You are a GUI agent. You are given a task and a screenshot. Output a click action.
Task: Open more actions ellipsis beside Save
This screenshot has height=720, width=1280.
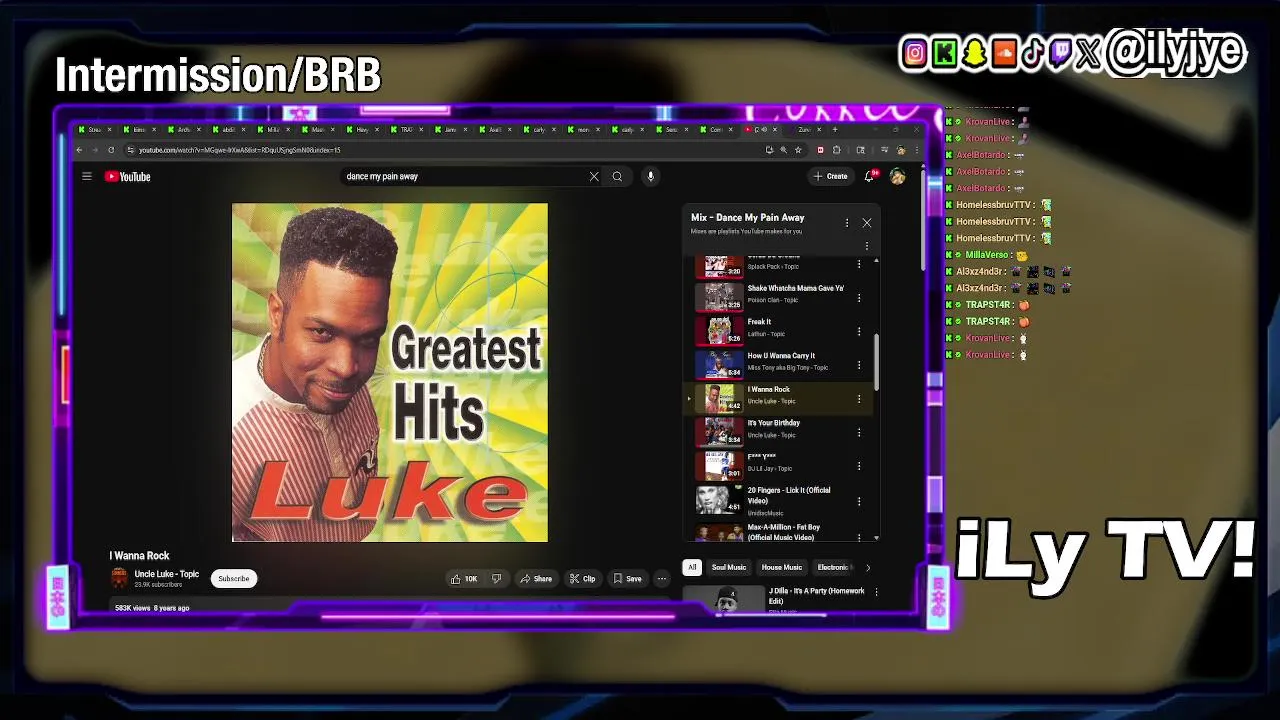pos(661,578)
